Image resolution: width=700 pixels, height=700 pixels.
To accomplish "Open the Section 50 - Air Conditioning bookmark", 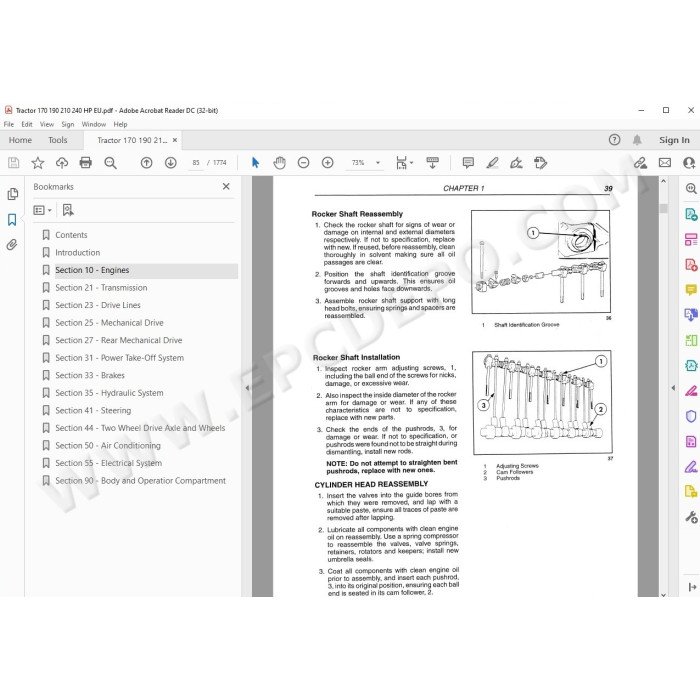I will (x=108, y=446).
